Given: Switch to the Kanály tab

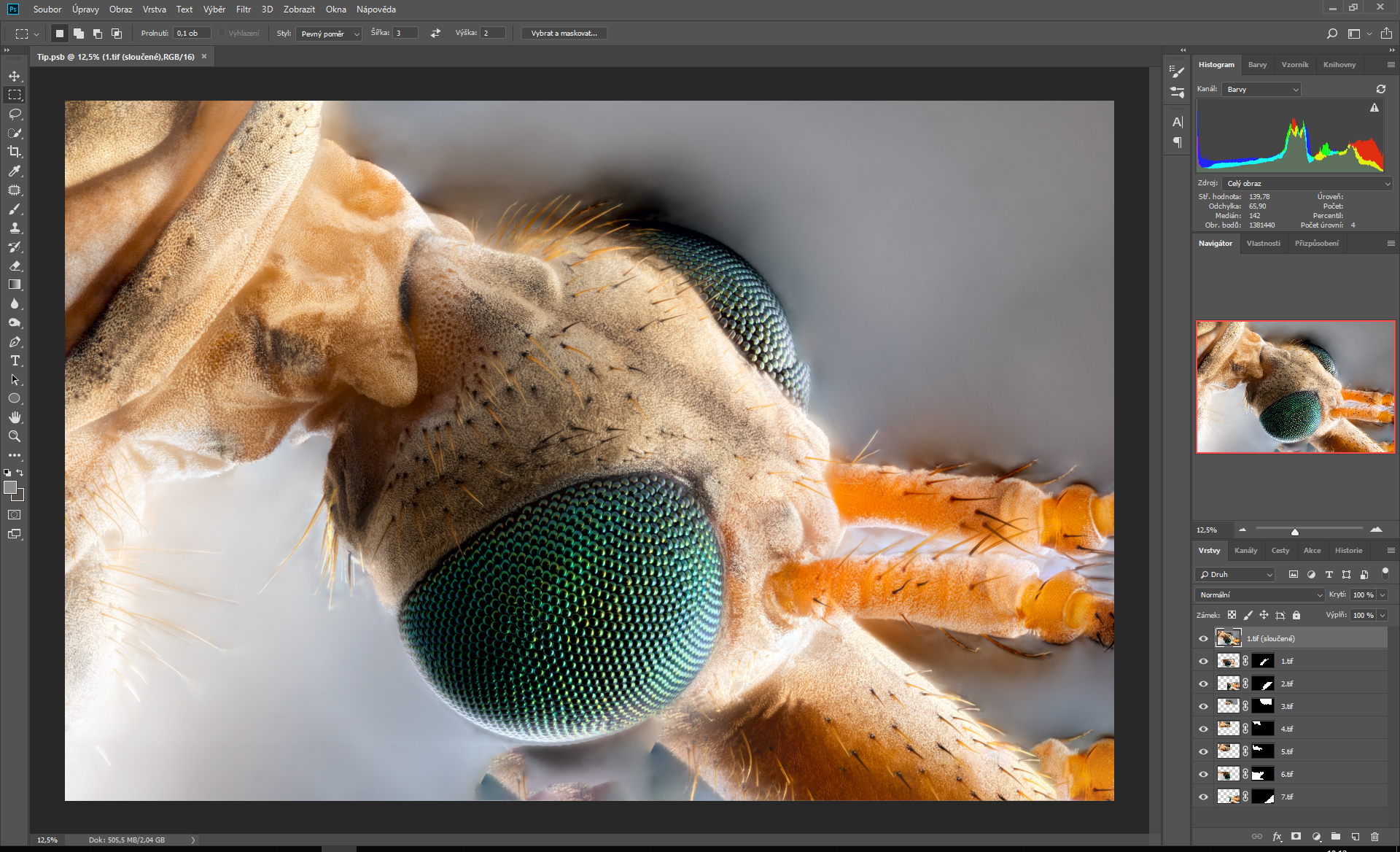Looking at the screenshot, I should pos(1245,550).
